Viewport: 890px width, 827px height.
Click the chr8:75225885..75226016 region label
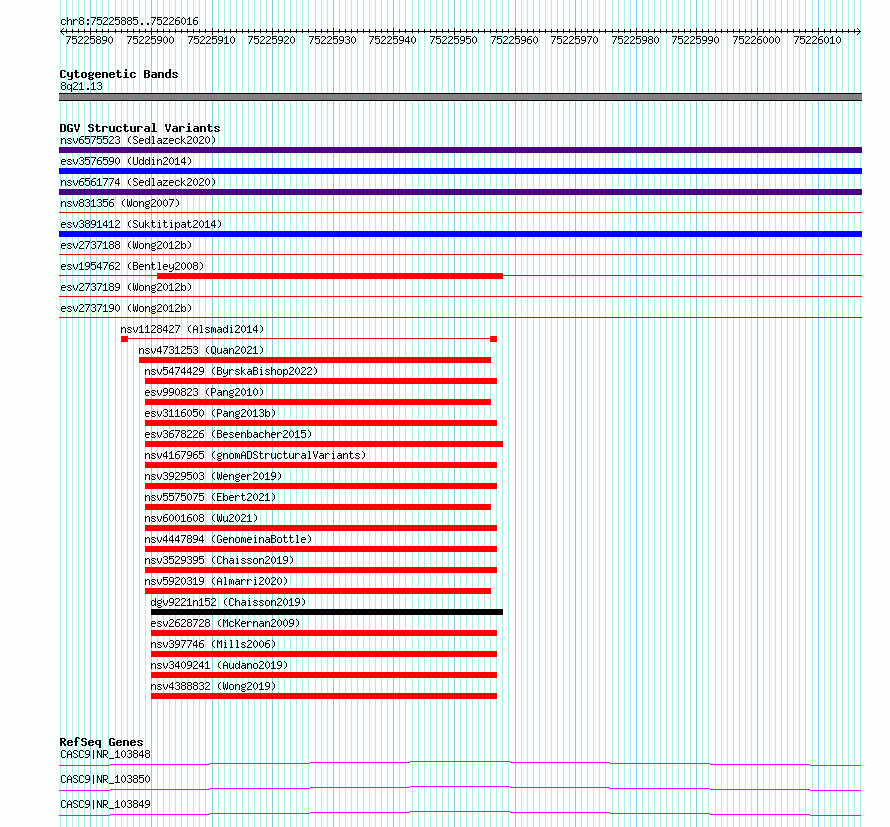click(129, 22)
